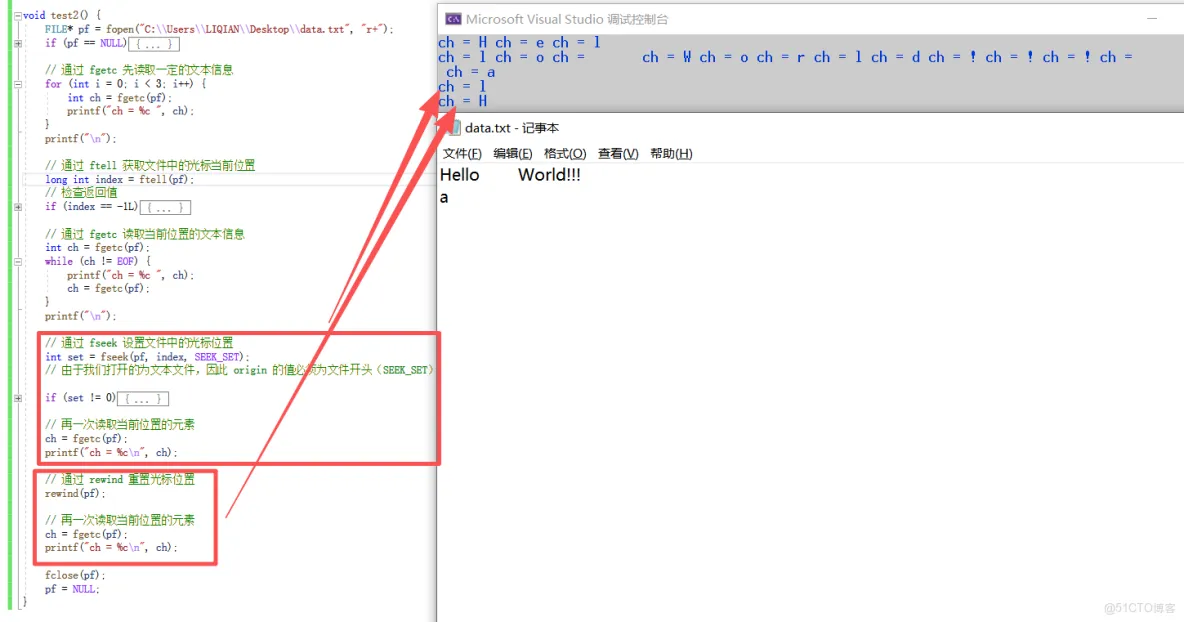The height and width of the screenshot is (622, 1184).
Task: Click the word 'Hello' in Notepad
Action: (x=460, y=175)
